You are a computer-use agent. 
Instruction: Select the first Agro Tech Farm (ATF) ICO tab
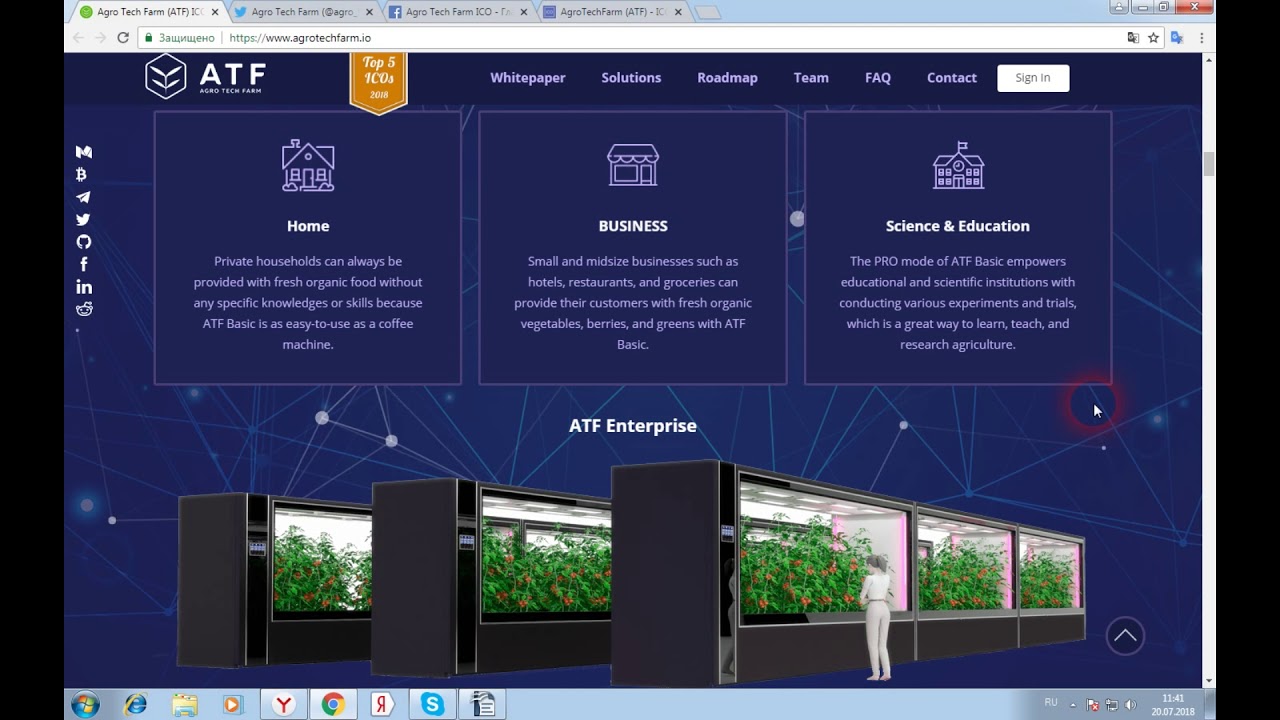pos(146,12)
